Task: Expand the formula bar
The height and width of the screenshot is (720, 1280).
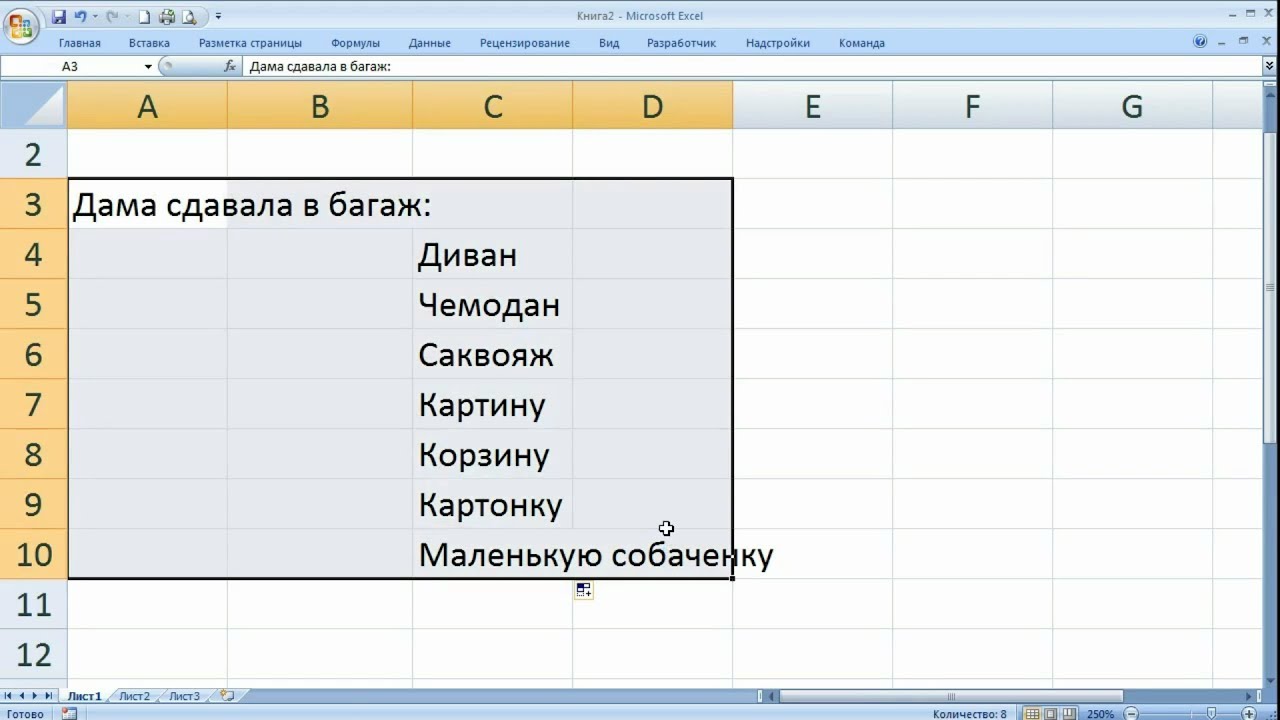Action: click(1270, 67)
